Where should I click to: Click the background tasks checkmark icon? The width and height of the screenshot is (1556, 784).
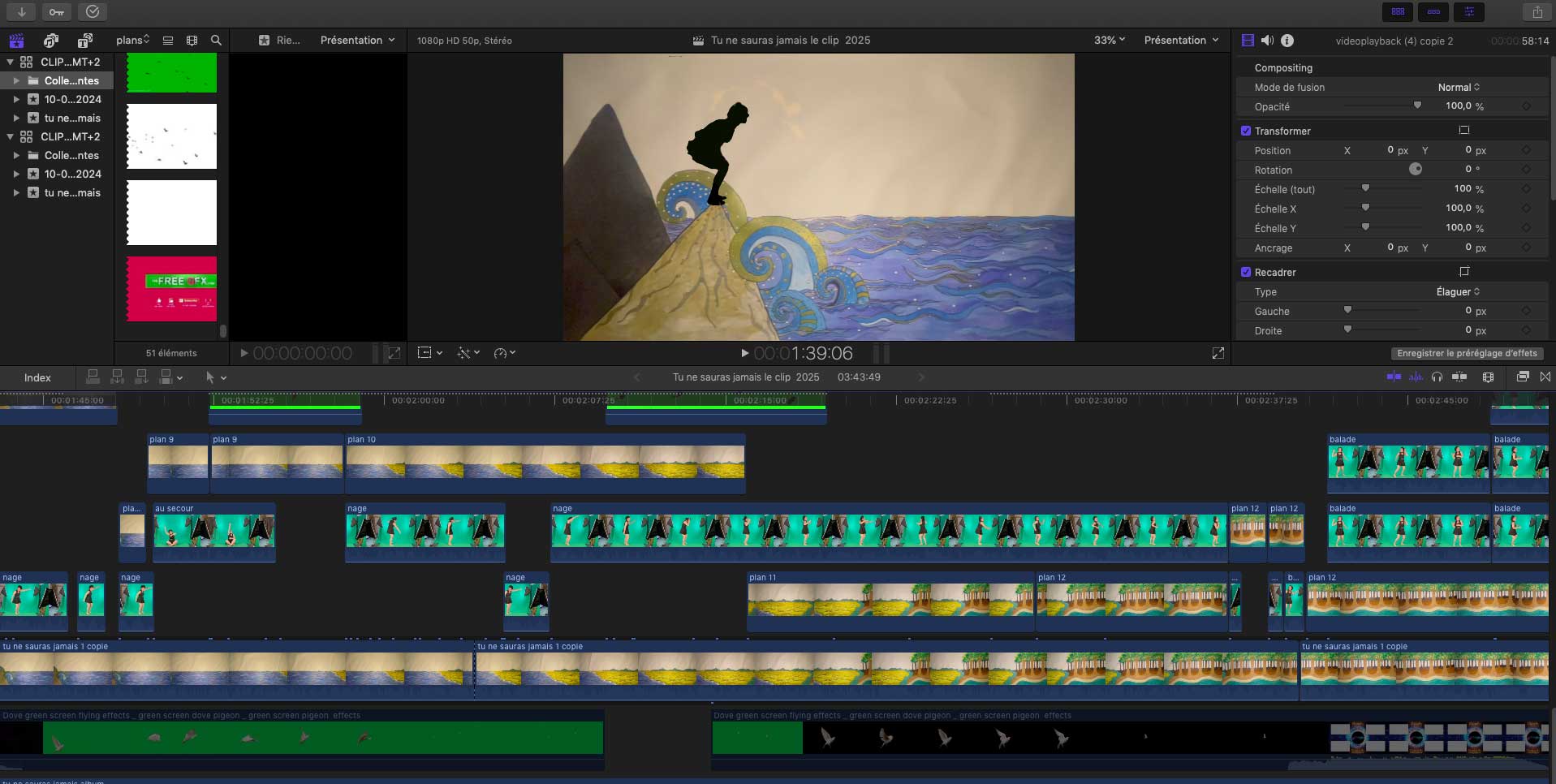93,12
